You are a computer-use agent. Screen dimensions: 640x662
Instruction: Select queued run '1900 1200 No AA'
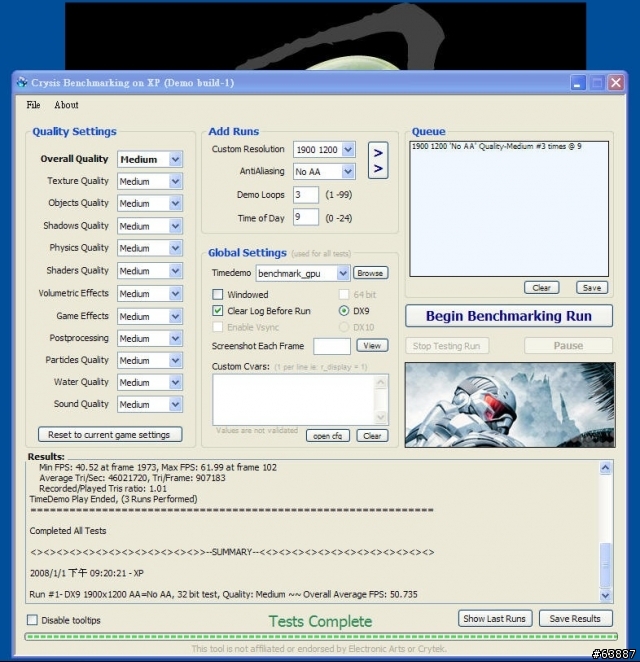coord(496,147)
